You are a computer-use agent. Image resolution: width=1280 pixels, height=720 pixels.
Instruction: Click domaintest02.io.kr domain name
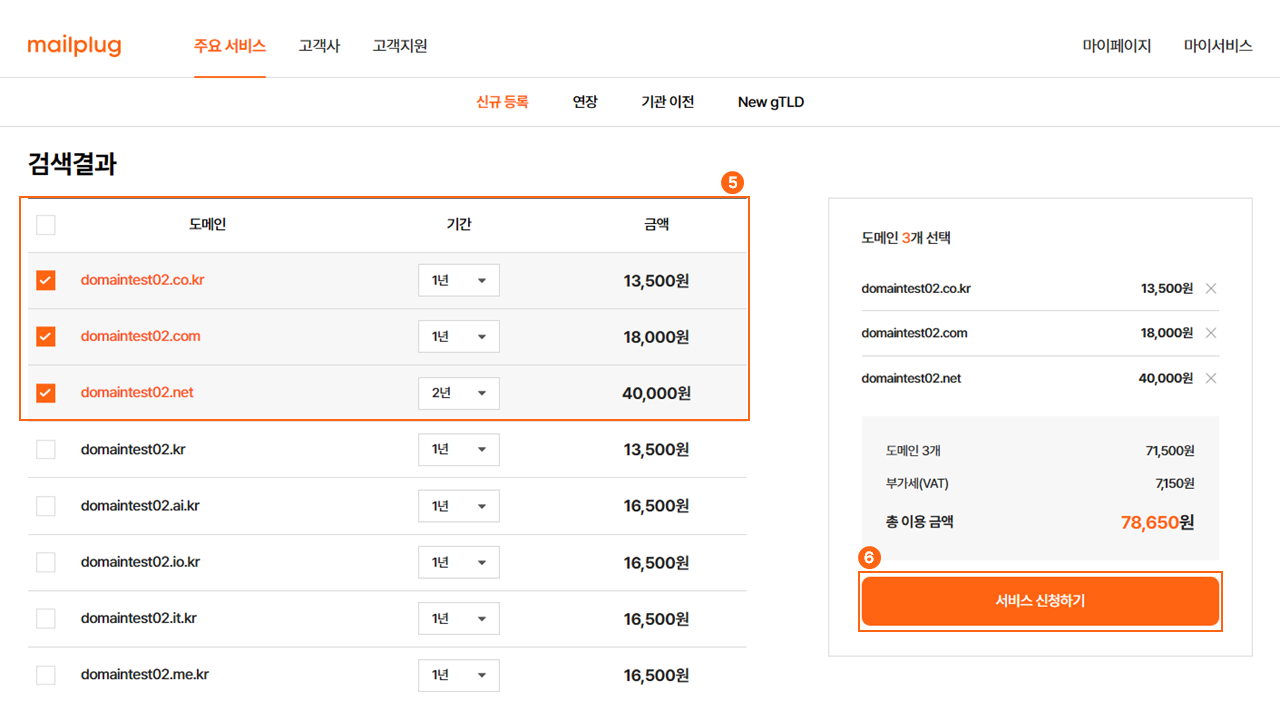(140, 562)
